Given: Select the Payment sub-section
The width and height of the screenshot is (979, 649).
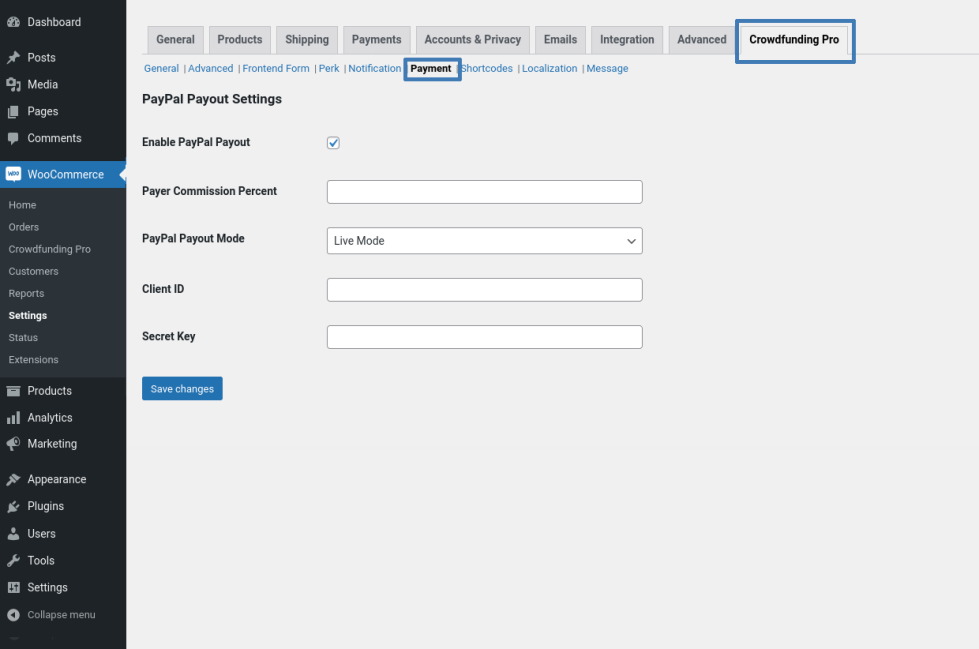Looking at the screenshot, I should [431, 69].
